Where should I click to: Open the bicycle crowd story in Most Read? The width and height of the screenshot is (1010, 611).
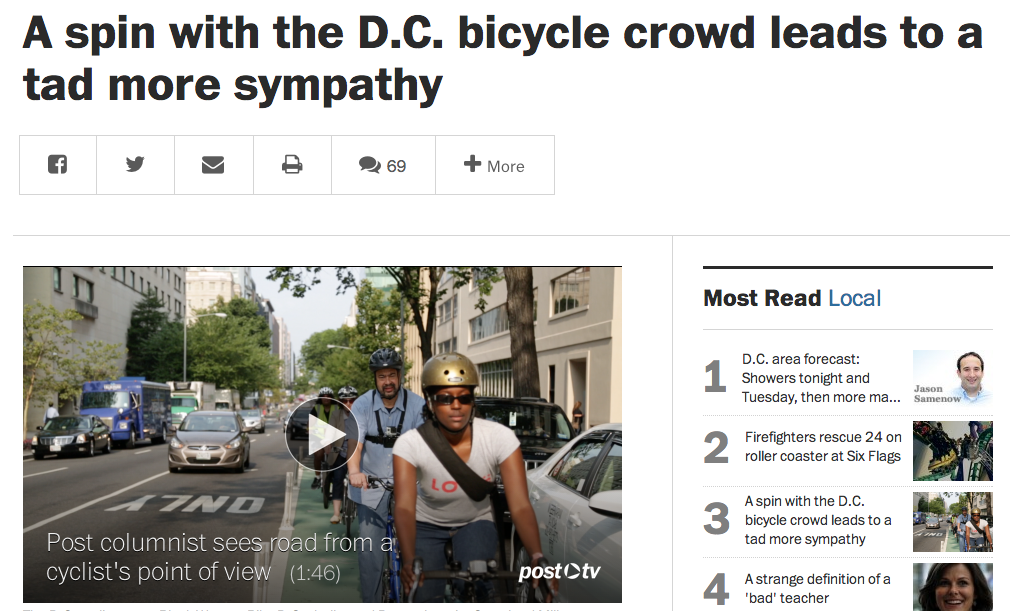tap(817, 520)
